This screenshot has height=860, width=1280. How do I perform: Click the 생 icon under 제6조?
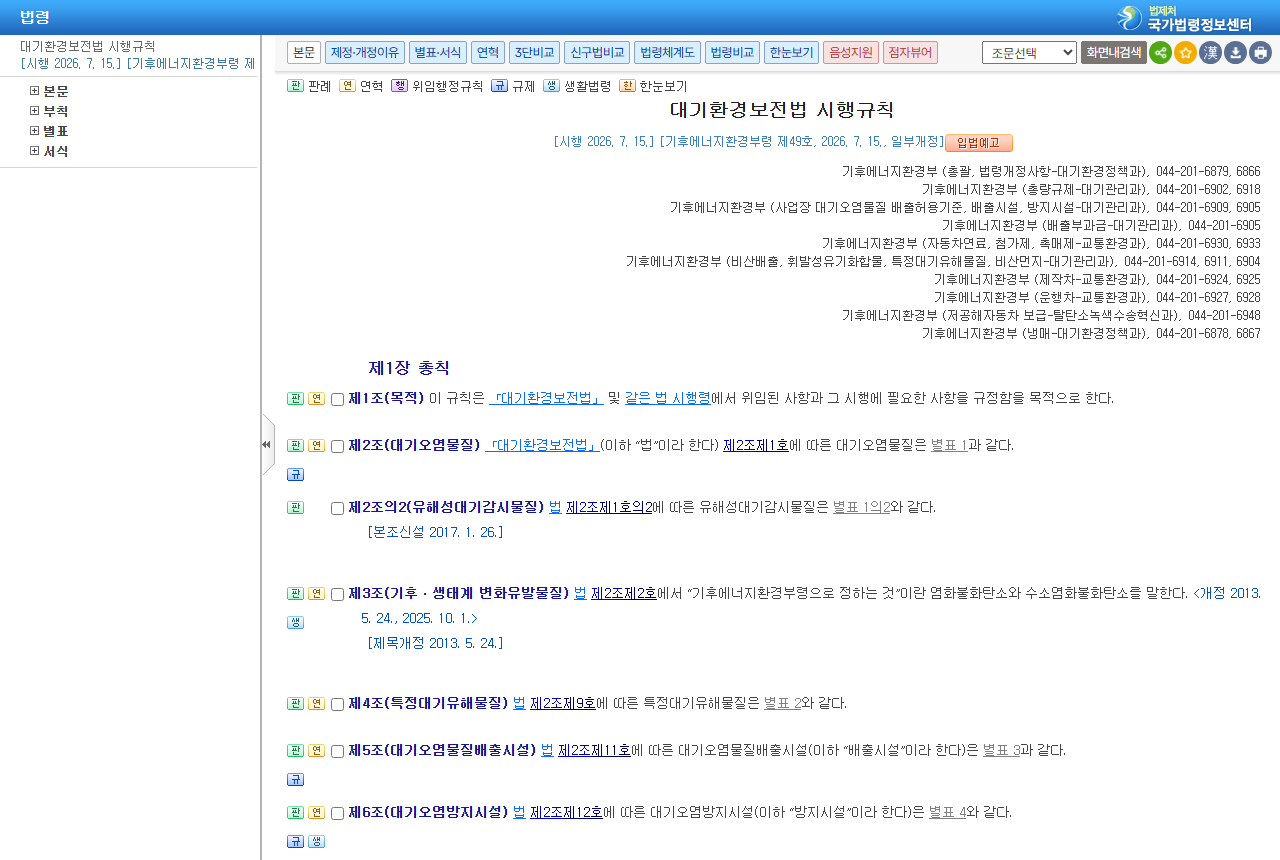(316, 841)
